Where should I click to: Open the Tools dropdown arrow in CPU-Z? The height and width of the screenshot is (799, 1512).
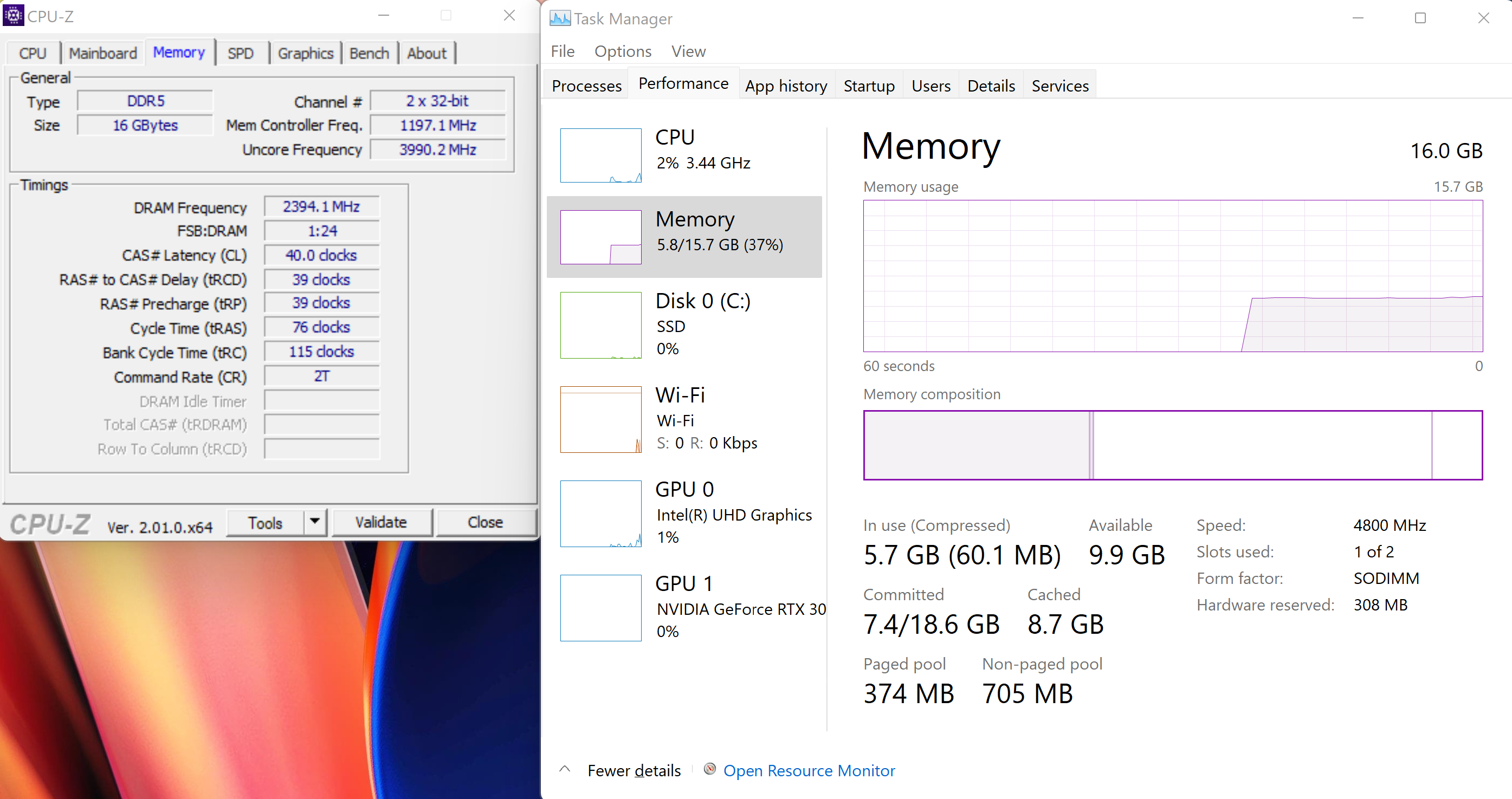click(315, 522)
